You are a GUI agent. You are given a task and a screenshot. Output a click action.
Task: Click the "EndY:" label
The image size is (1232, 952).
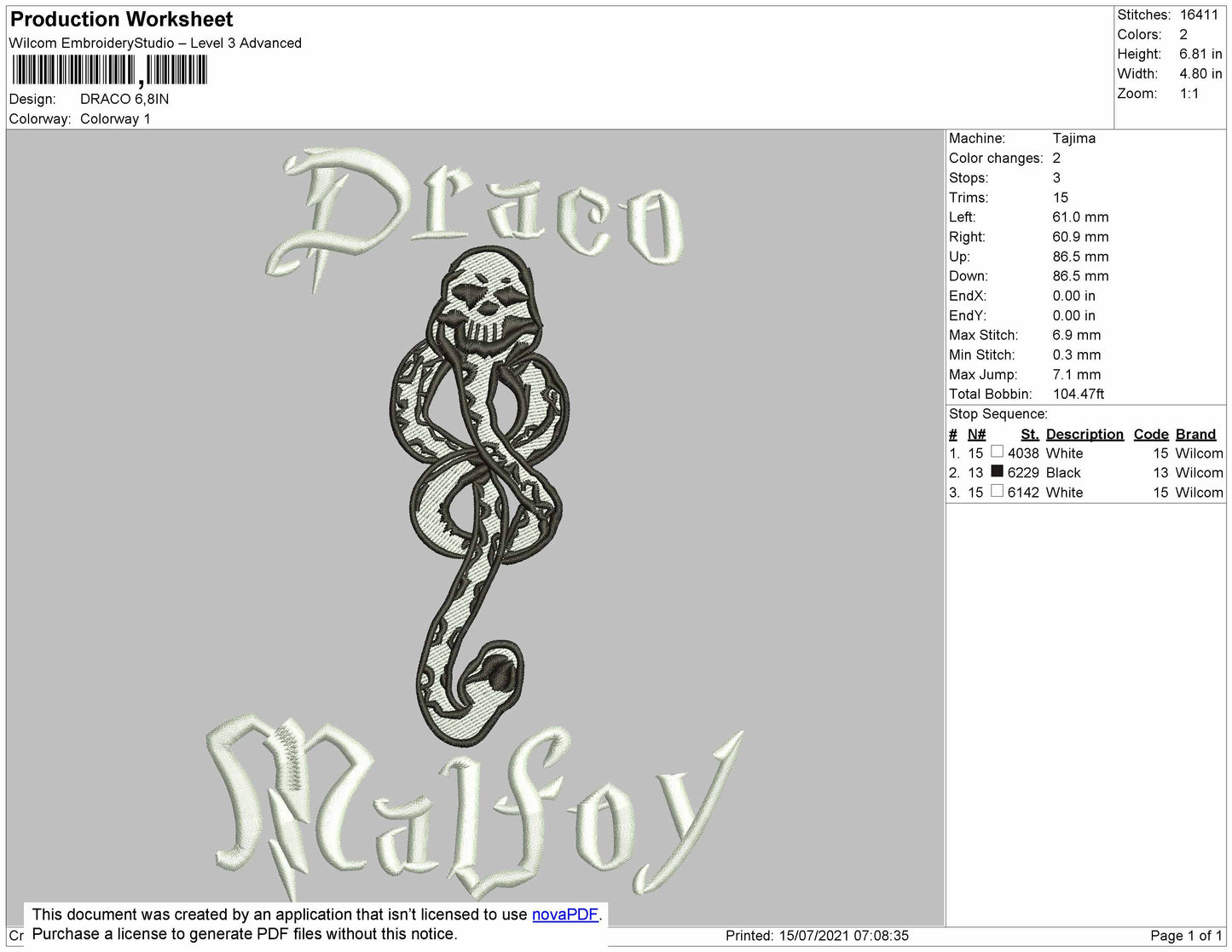point(968,315)
